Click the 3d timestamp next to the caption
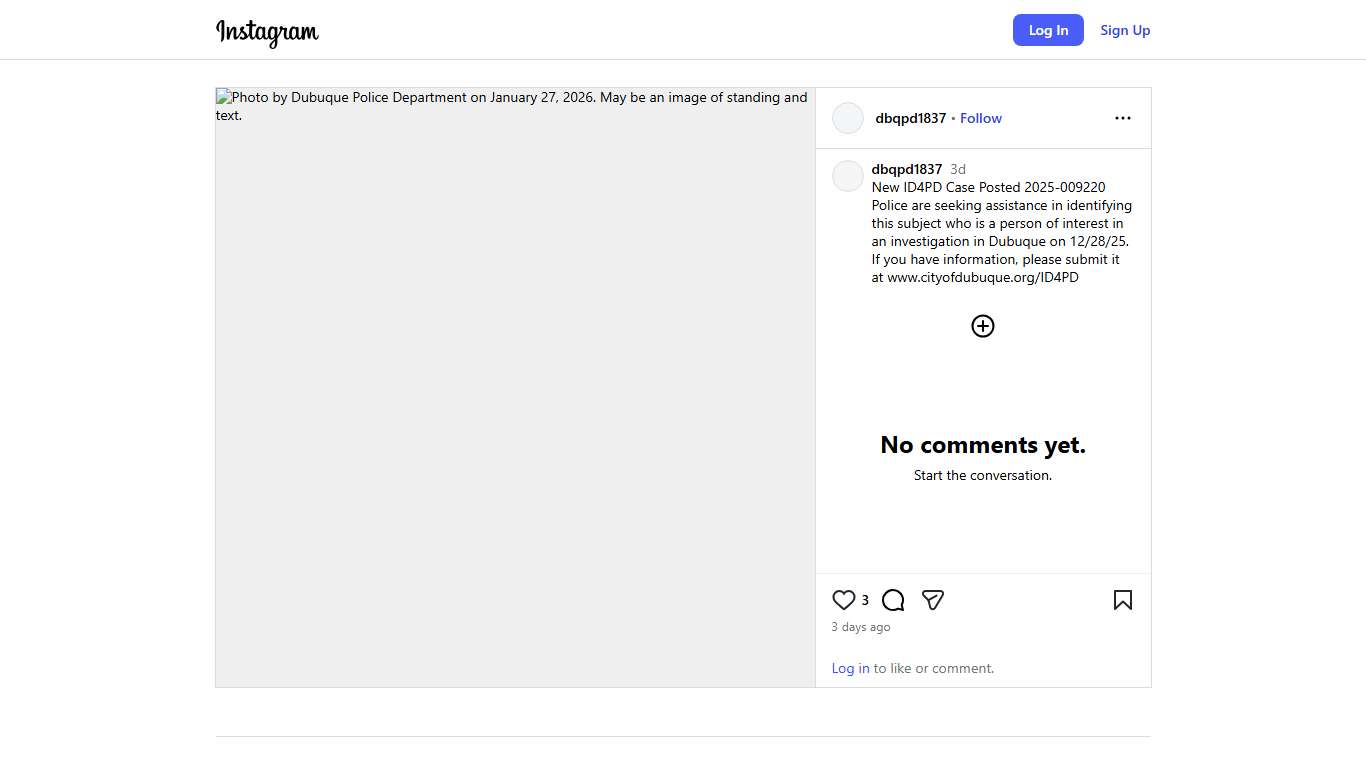This screenshot has height=768, width=1366. (958, 169)
